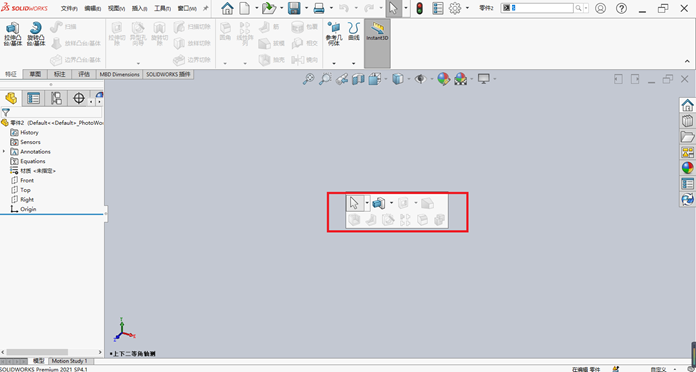The width and height of the screenshot is (696, 372).
Task: Click the Previous View icon
Action: coord(341,79)
